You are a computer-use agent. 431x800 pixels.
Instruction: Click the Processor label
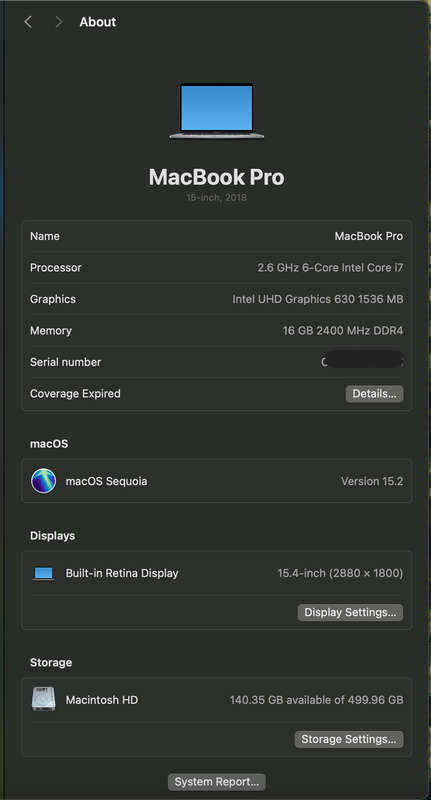coord(56,267)
